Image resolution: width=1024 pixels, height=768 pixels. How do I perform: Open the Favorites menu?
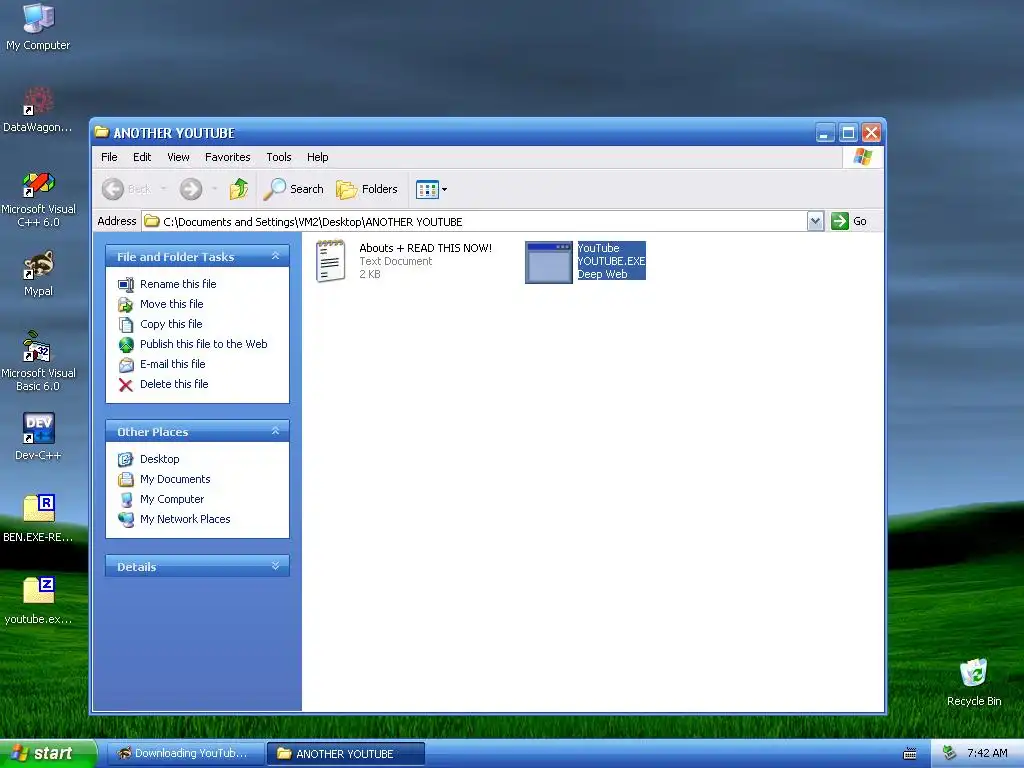click(x=227, y=157)
